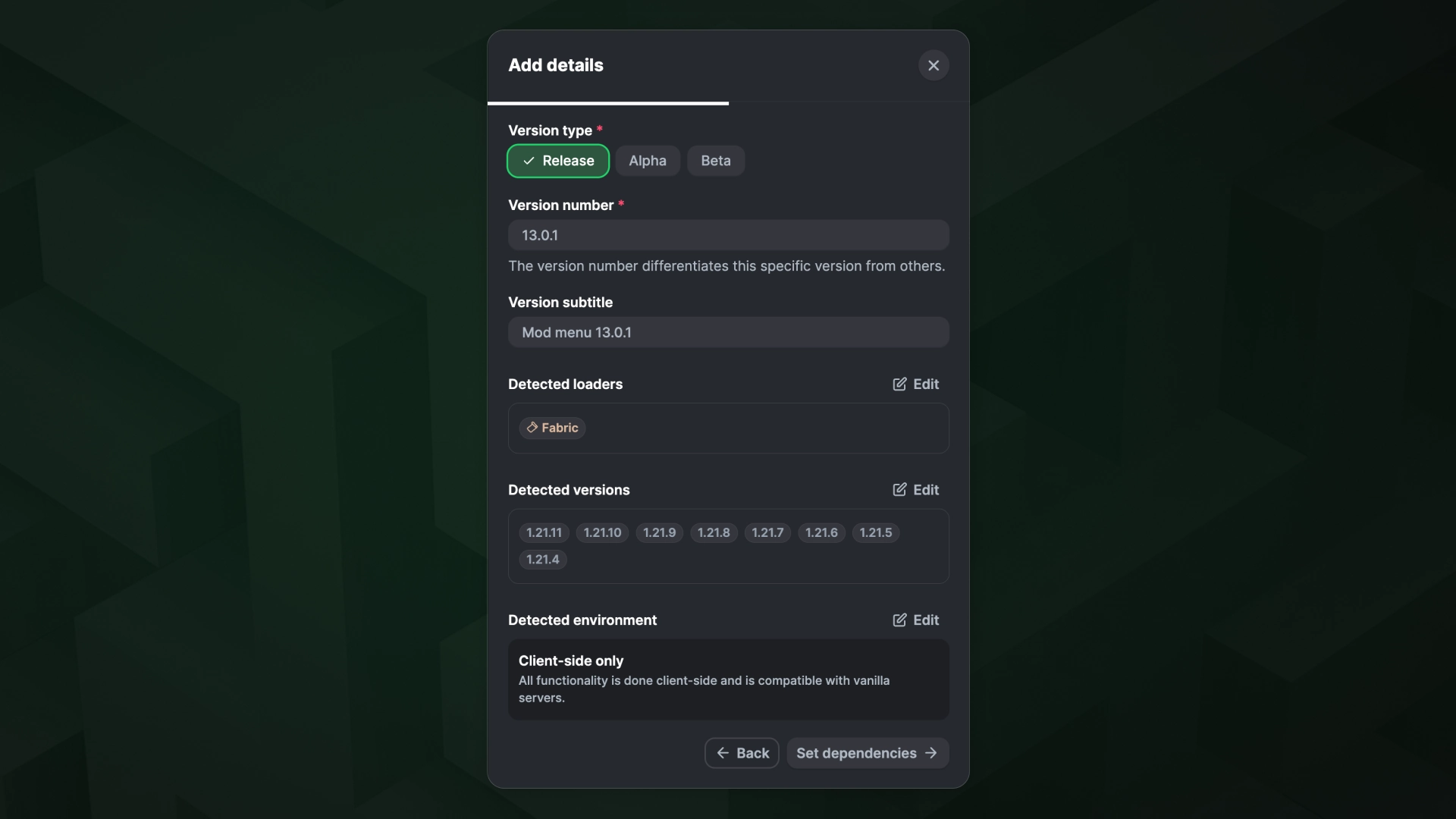
Task: Toggle the 1.21.11 version chip
Action: [543, 532]
